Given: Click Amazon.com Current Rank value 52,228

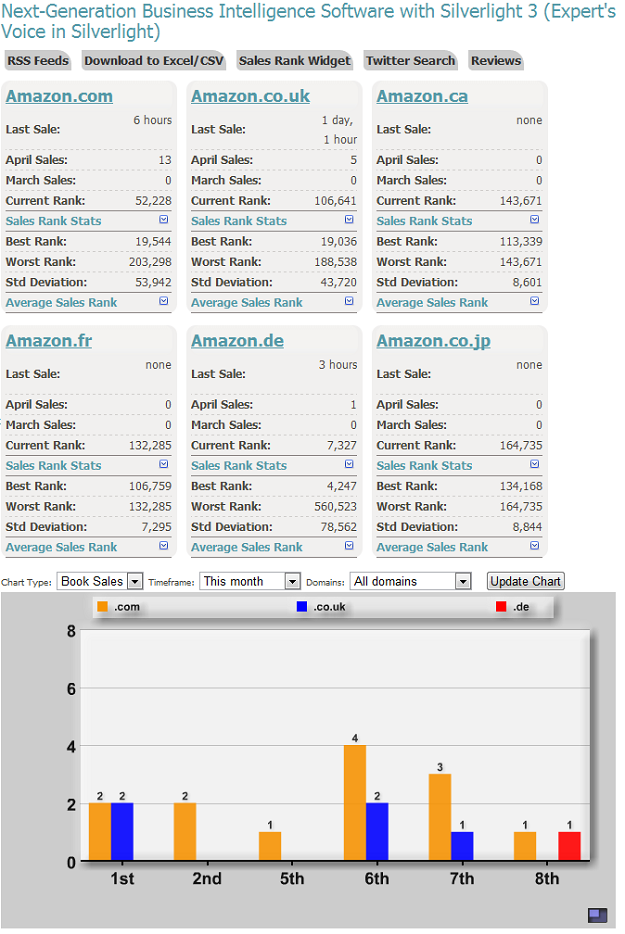Looking at the screenshot, I should coord(153,201).
